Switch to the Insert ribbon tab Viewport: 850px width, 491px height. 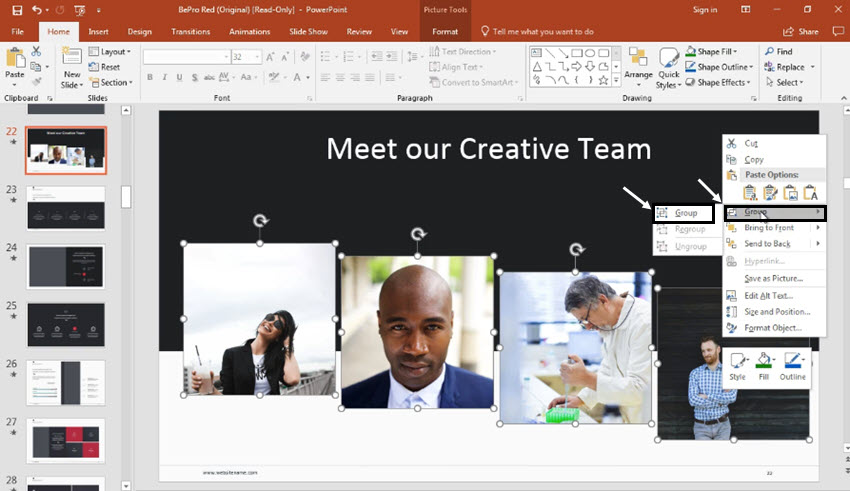98,32
